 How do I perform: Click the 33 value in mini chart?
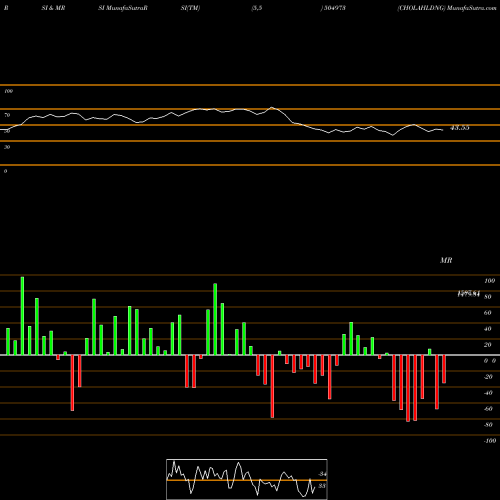click(322, 486)
